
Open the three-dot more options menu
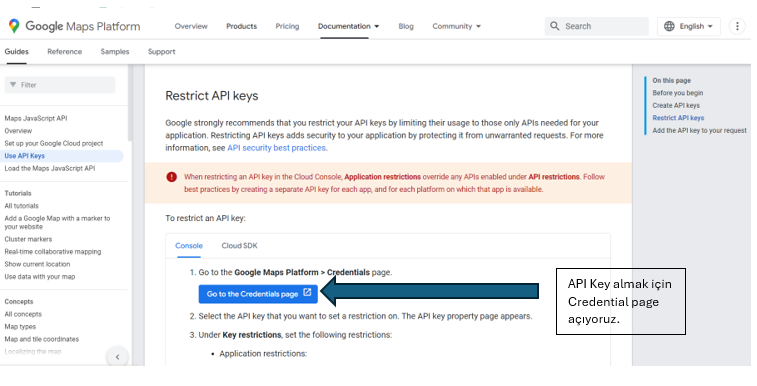[737, 26]
